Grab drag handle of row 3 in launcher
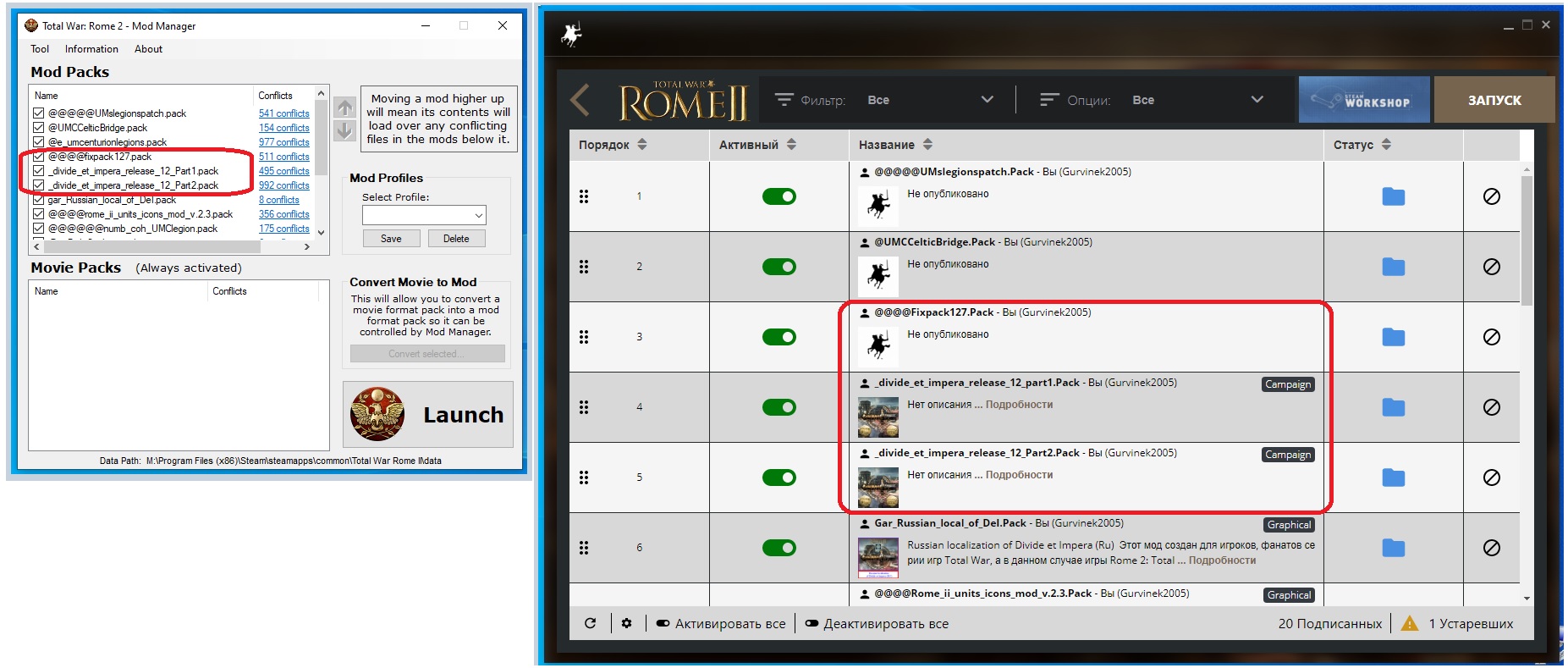This screenshot has height=668, width=1568. 584,337
